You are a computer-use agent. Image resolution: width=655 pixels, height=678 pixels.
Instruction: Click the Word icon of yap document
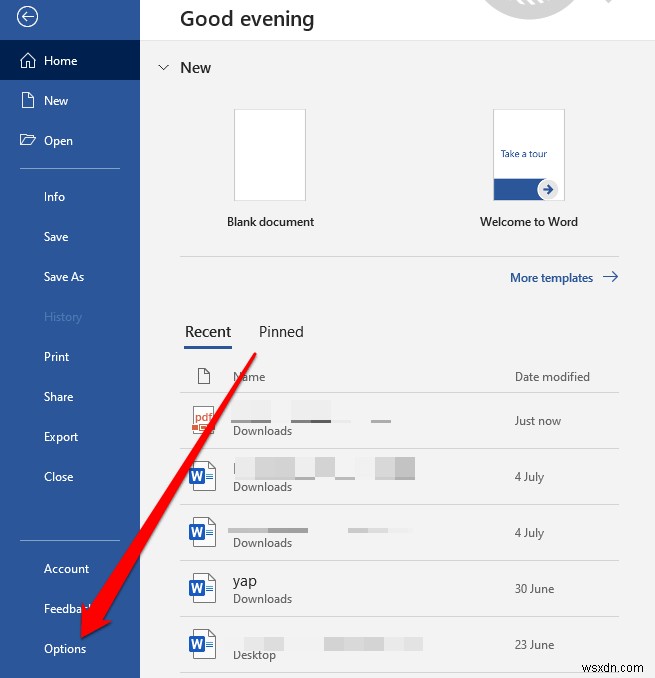[x=202, y=588]
